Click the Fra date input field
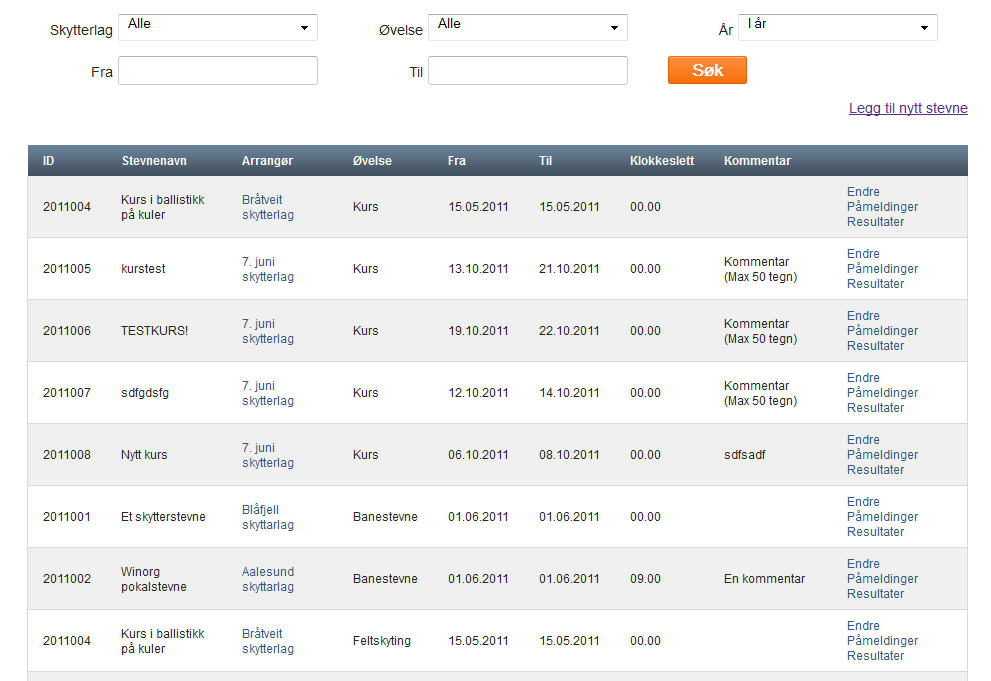 click(x=218, y=71)
